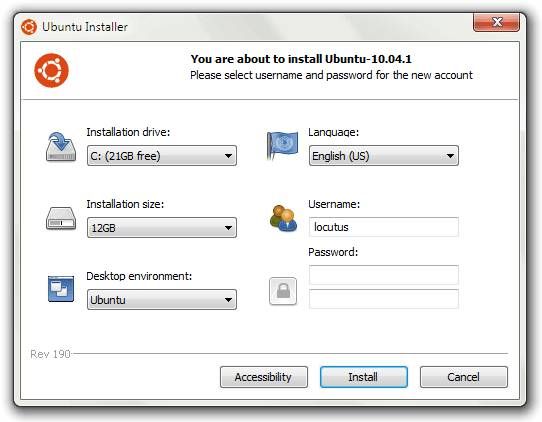Click the Rev 190 version label
Image resolution: width=542 pixels, height=422 pixels.
(x=50, y=354)
